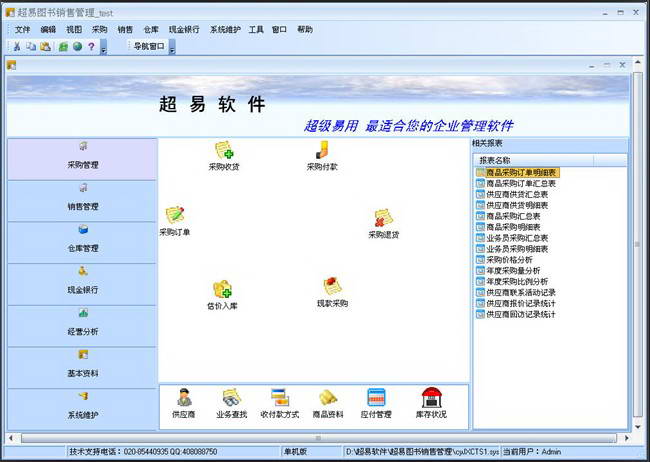Image resolution: width=650 pixels, height=462 pixels.
Task: Select 经营分析 sidebar panel
Action: tap(82, 326)
